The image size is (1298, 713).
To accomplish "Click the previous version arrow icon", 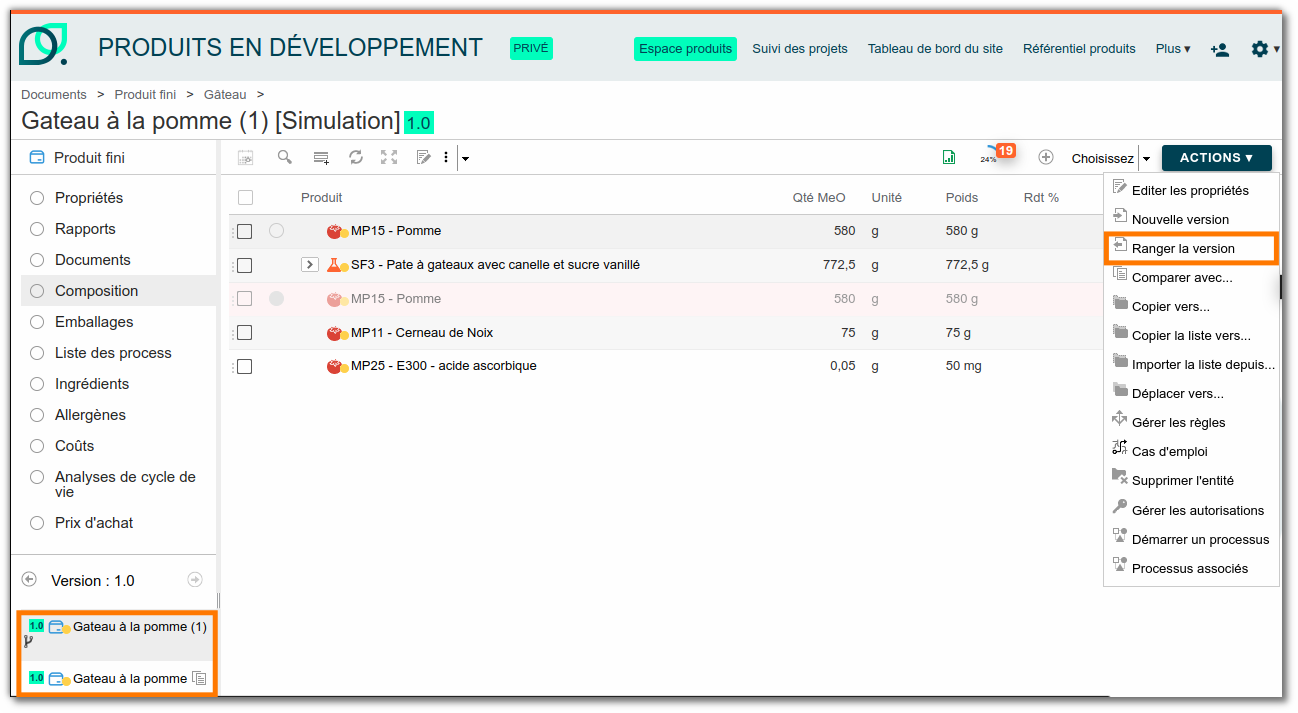I will pos(29,580).
